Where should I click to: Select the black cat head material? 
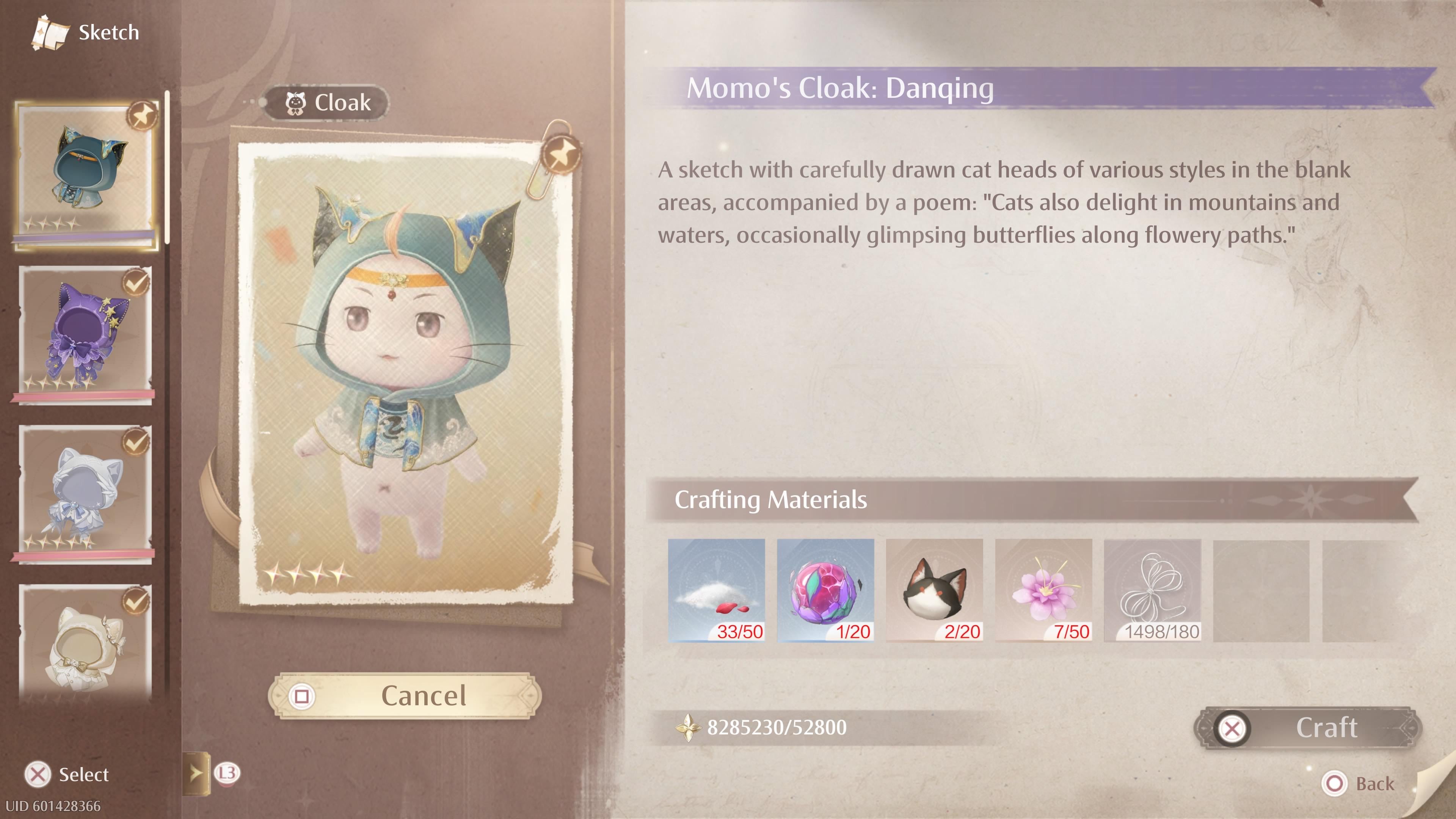(934, 590)
